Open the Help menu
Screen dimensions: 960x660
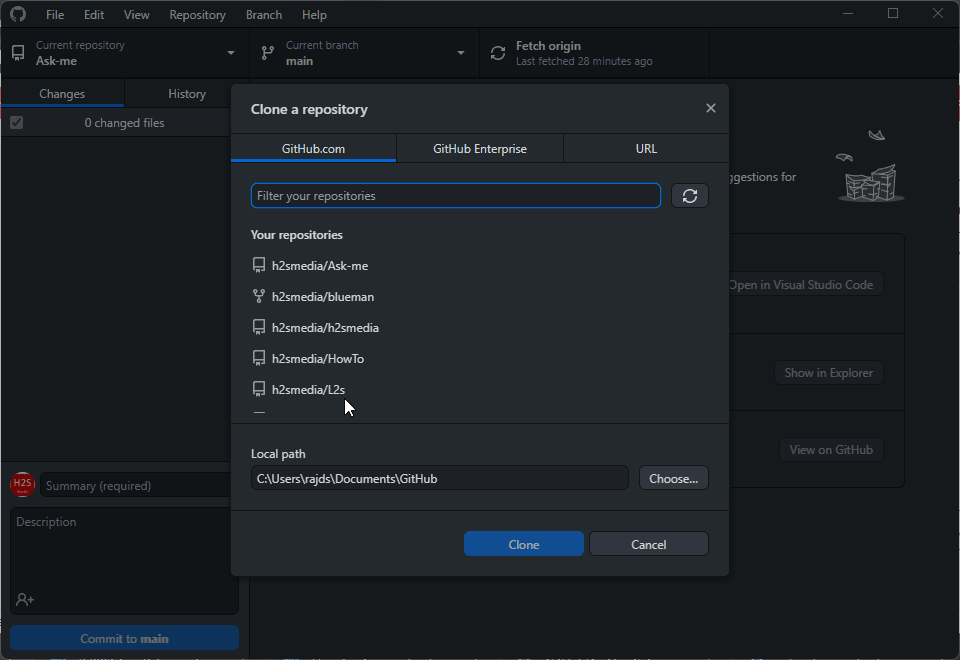pyautogui.click(x=314, y=14)
